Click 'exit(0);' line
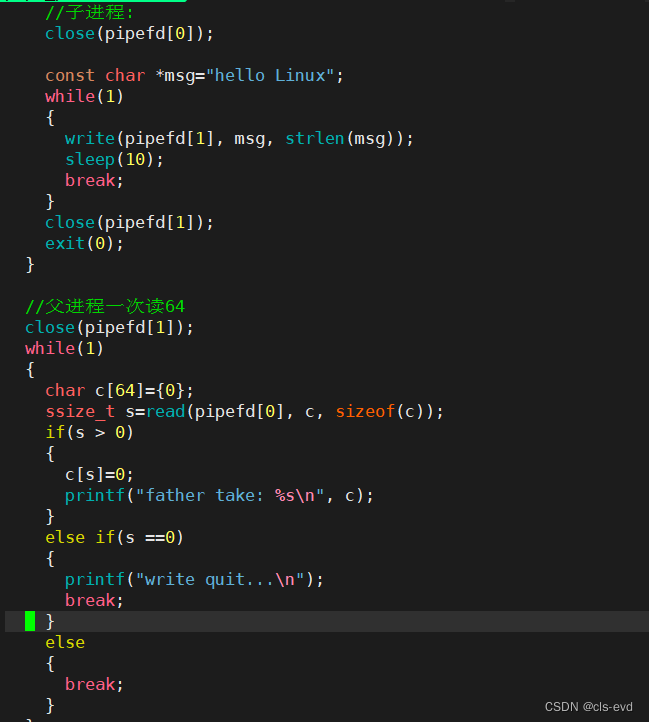Viewport: 649px width, 722px height. click(84, 244)
